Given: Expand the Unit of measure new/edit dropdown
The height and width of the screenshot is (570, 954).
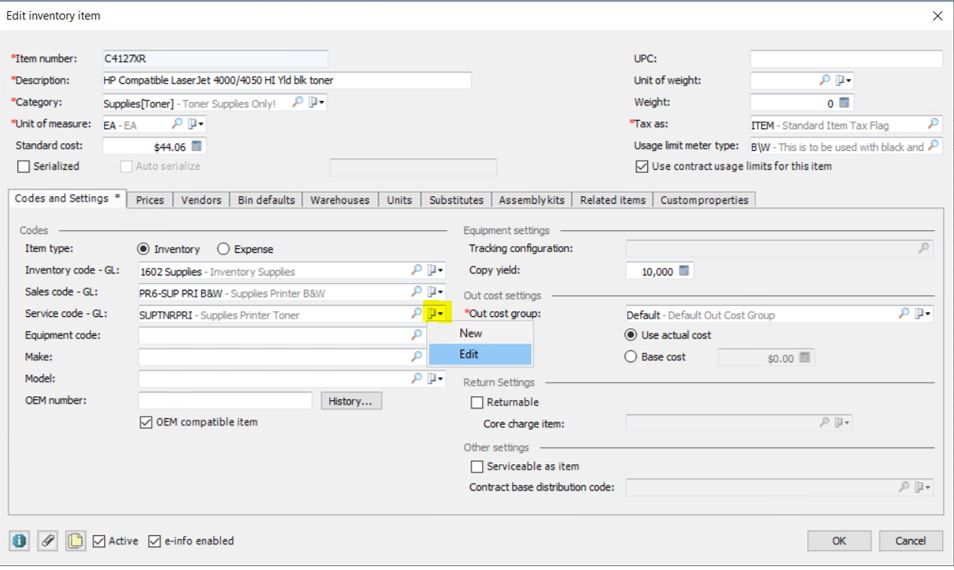Looking at the screenshot, I should pyautogui.click(x=195, y=124).
